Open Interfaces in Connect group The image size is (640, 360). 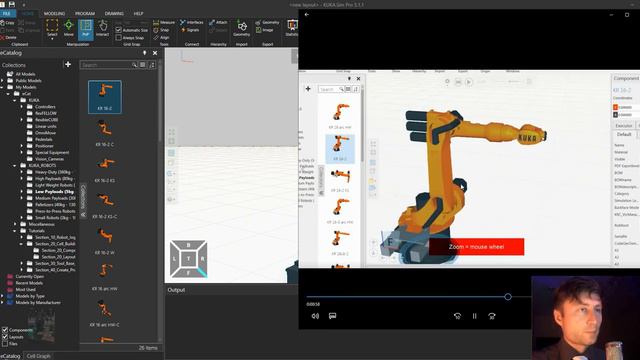tap(191, 22)
